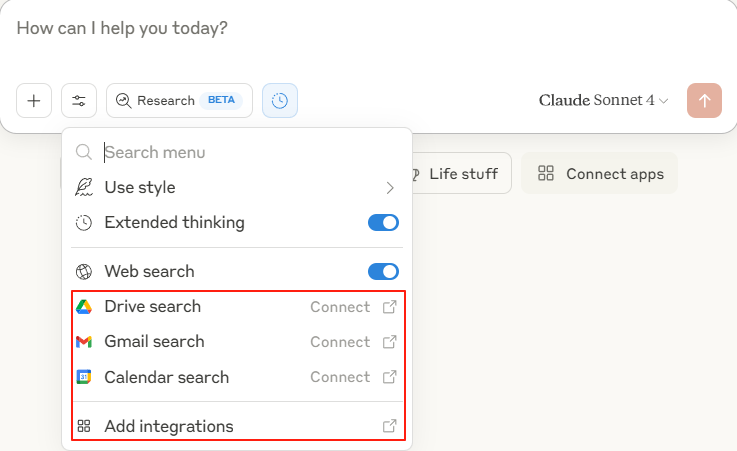
Task: Turn off the Web search toggle
Action: click(383, 272)
